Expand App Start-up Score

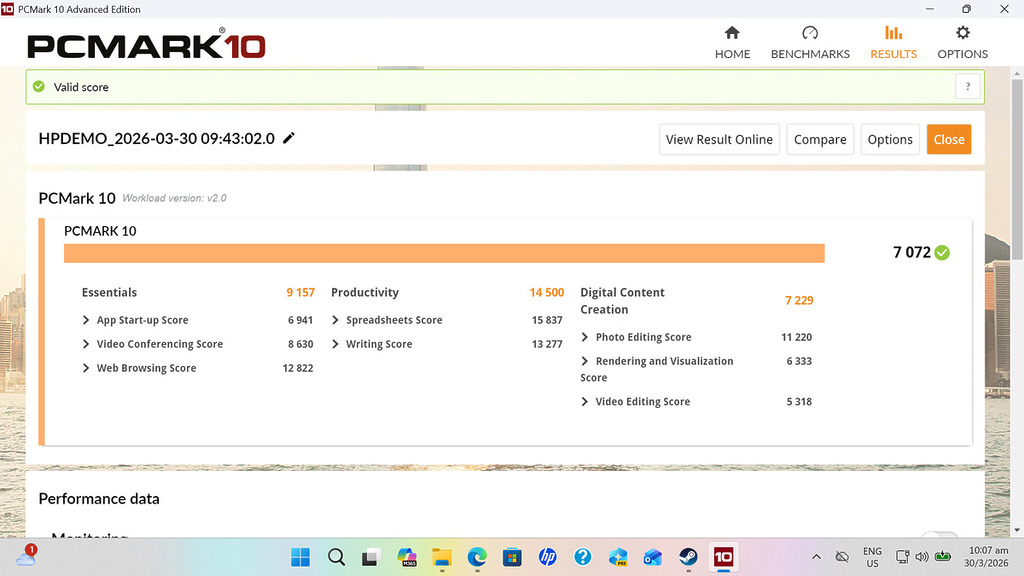coord(87,320)
